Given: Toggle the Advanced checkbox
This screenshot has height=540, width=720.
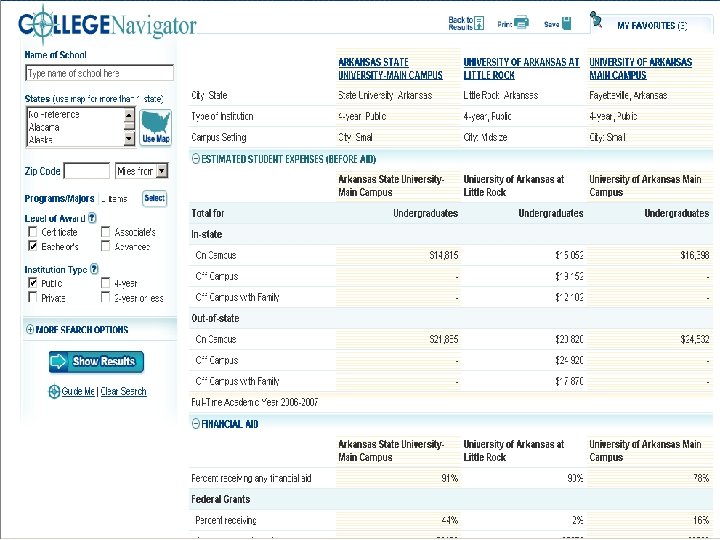Looking at the screenshot, I should tap(105, 246).
